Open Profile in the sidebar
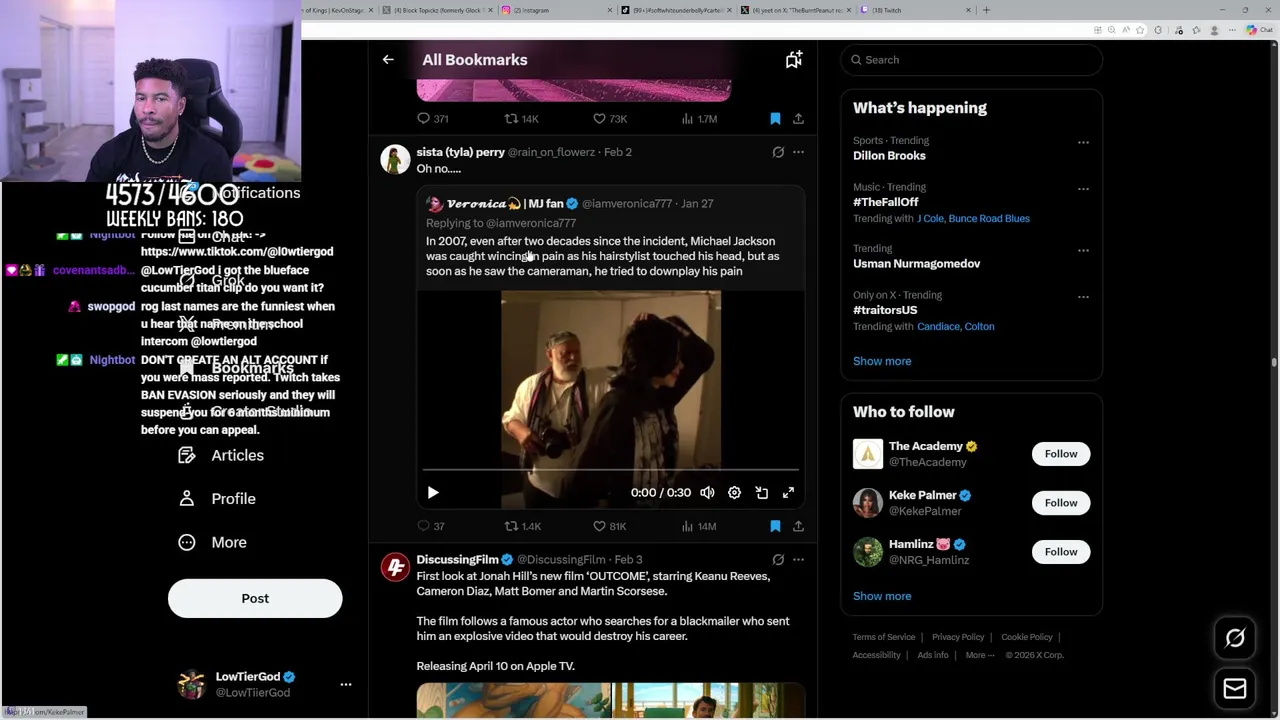 [217, 499]
